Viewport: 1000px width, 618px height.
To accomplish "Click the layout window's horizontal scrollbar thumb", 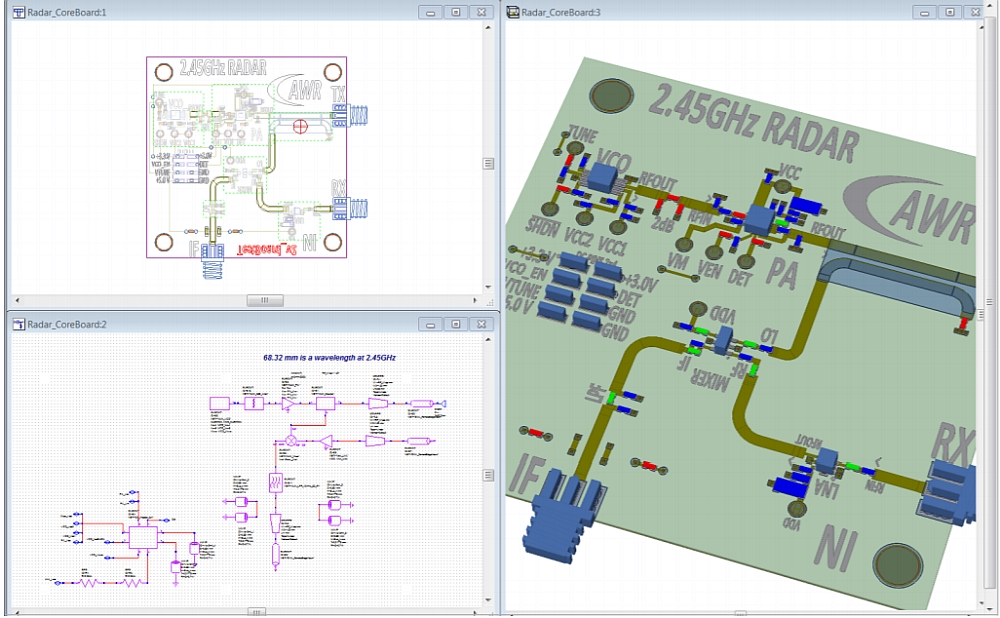I will 265,300.
